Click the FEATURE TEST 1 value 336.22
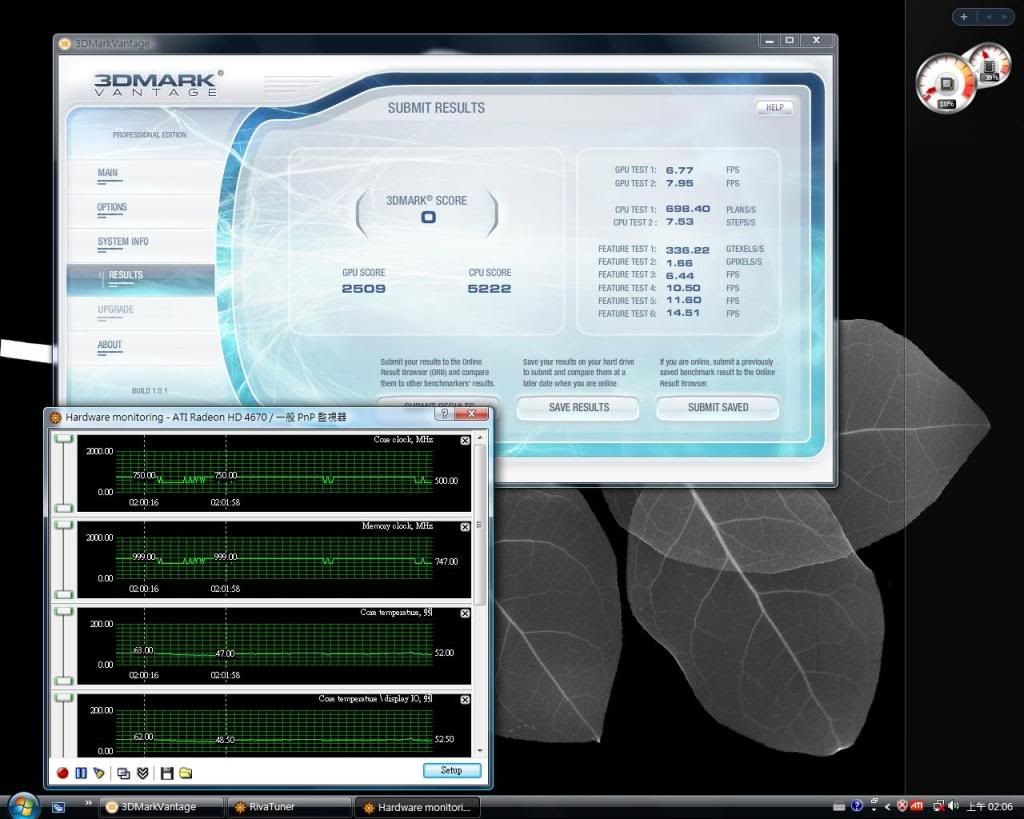This screenshot has height=819, width=1024. [x=688, y=250]
